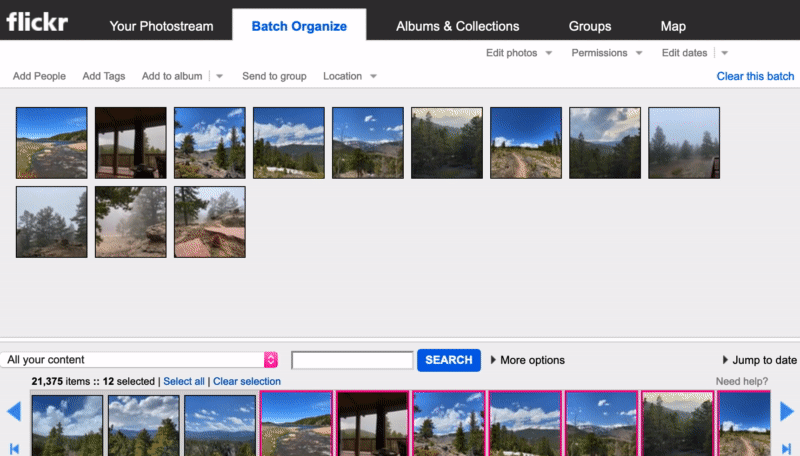Click Edit dates option
Screen dimensions: 800x456
(684, 53)
